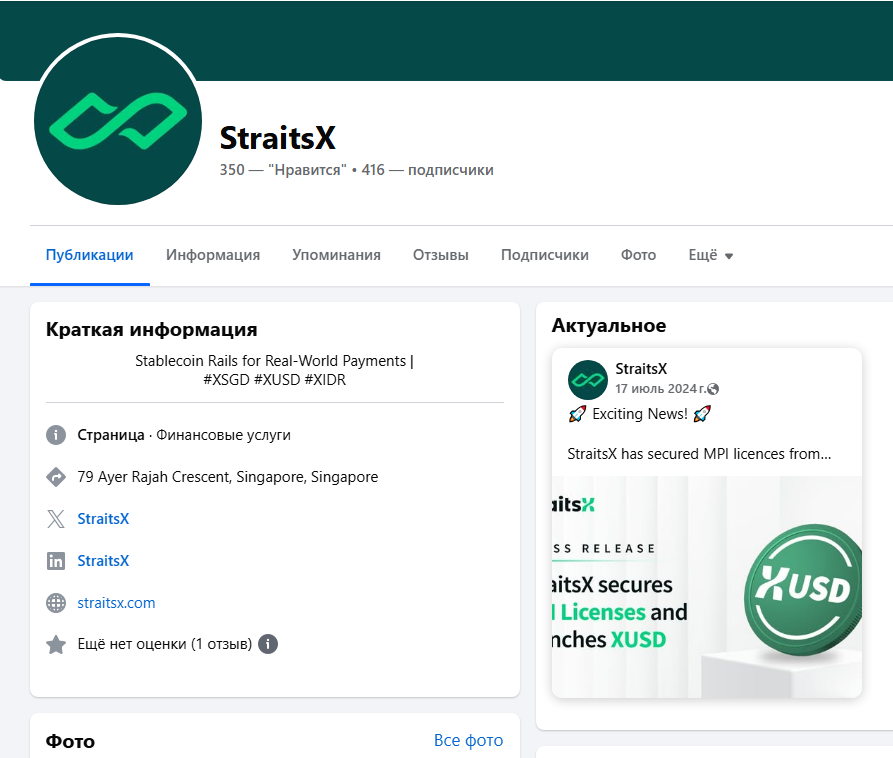This screenshot has width=893, height=758.
Task: Open the straitsx.com website link
Action: [x=116, y=603]
